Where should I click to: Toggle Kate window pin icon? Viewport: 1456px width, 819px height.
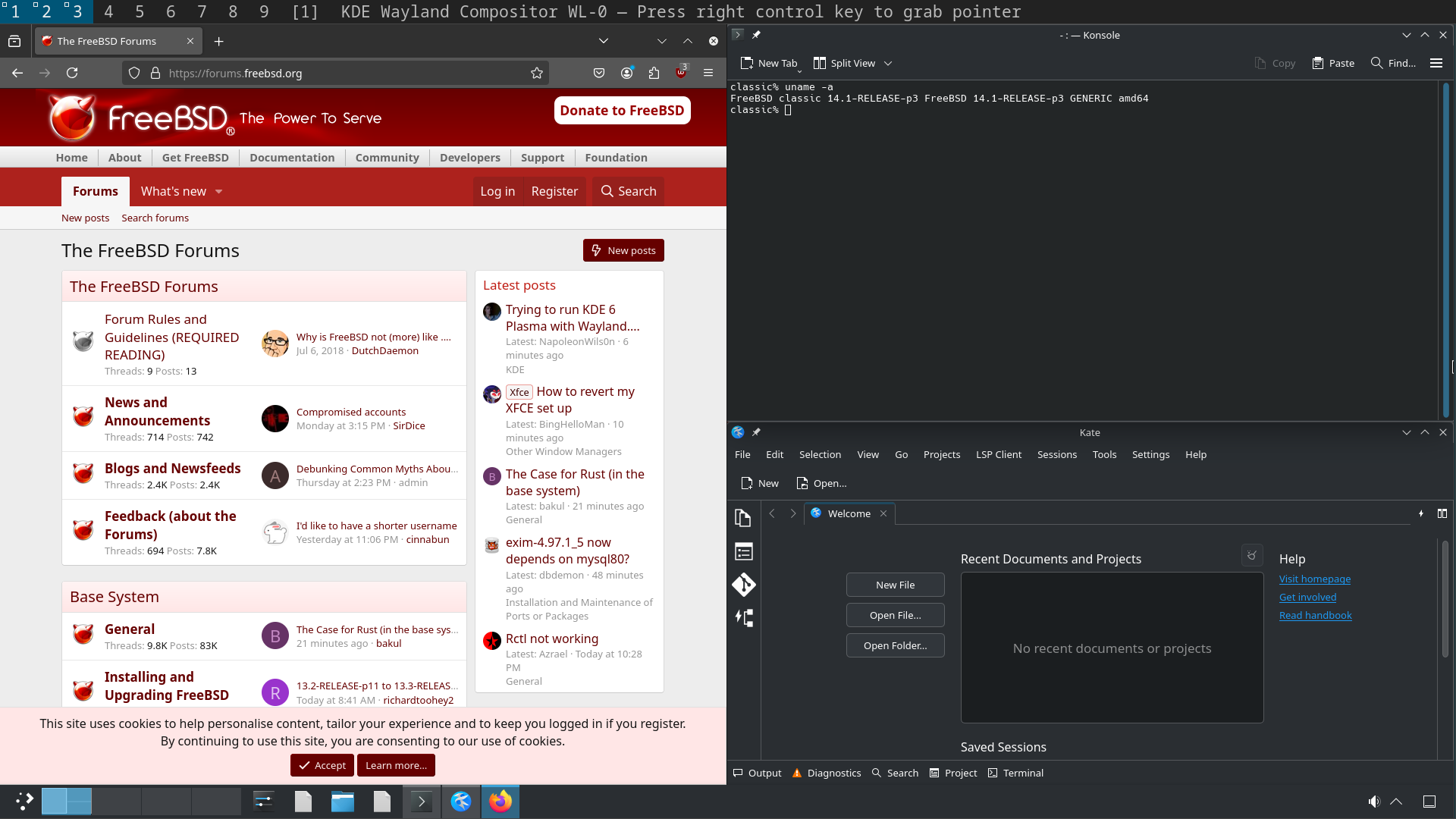tap(756, 432)
